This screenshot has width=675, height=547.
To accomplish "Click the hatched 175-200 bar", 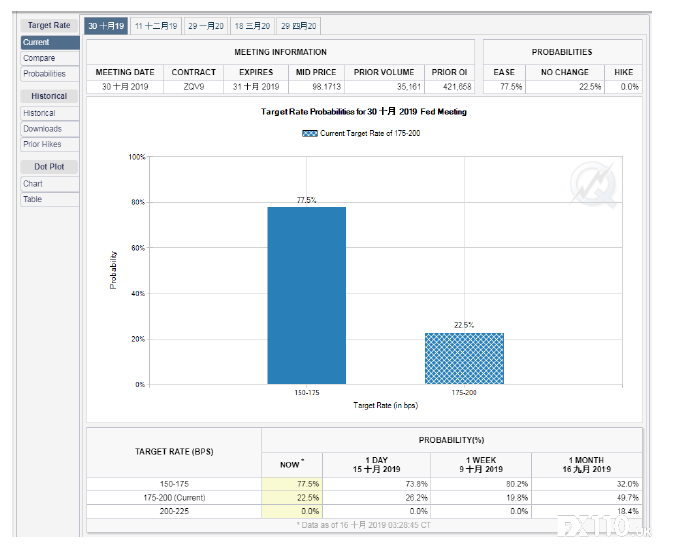I will pyautogui.click(x=464, y=358).
